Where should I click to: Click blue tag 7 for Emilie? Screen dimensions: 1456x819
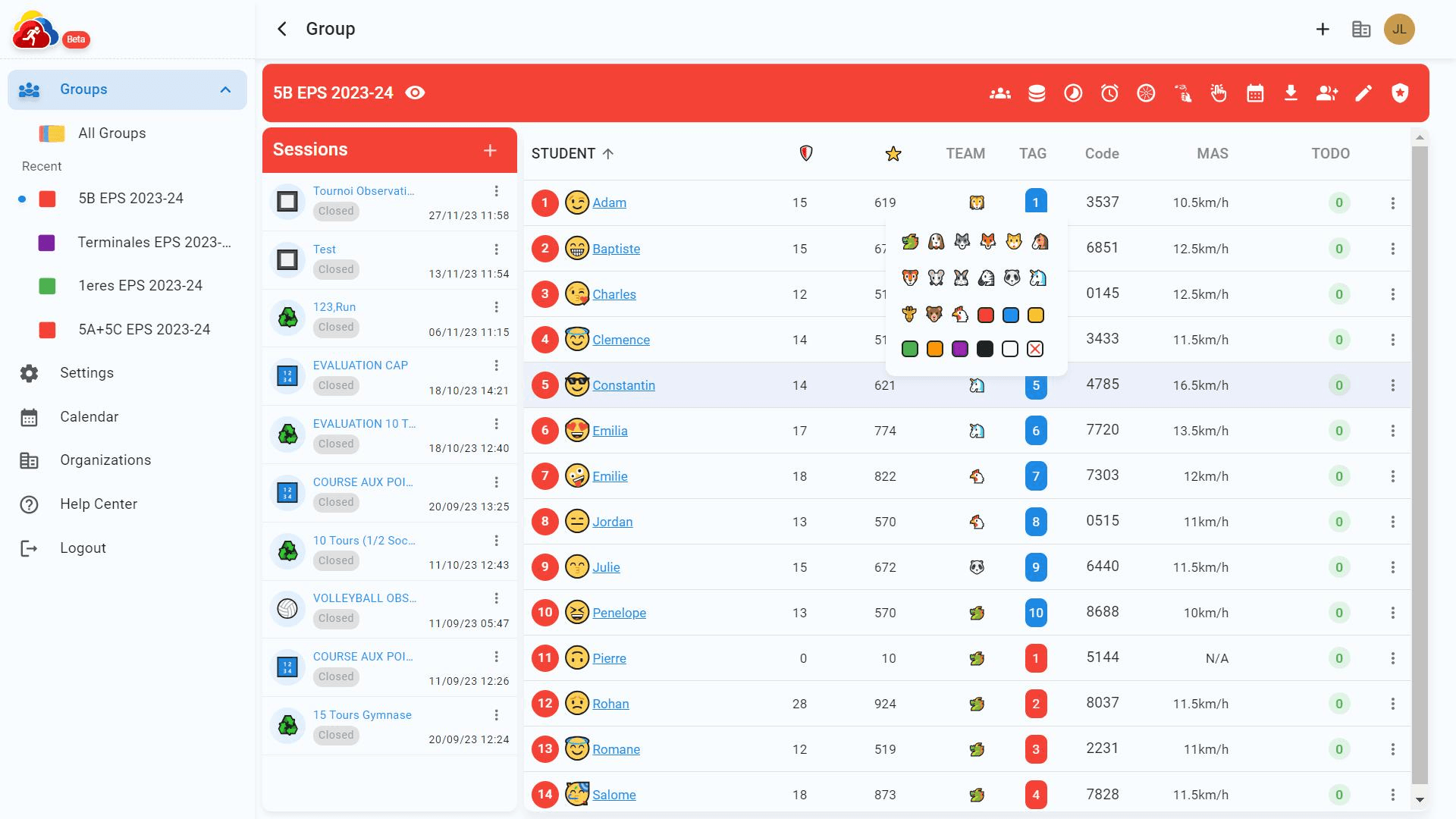pos(1036,476)
